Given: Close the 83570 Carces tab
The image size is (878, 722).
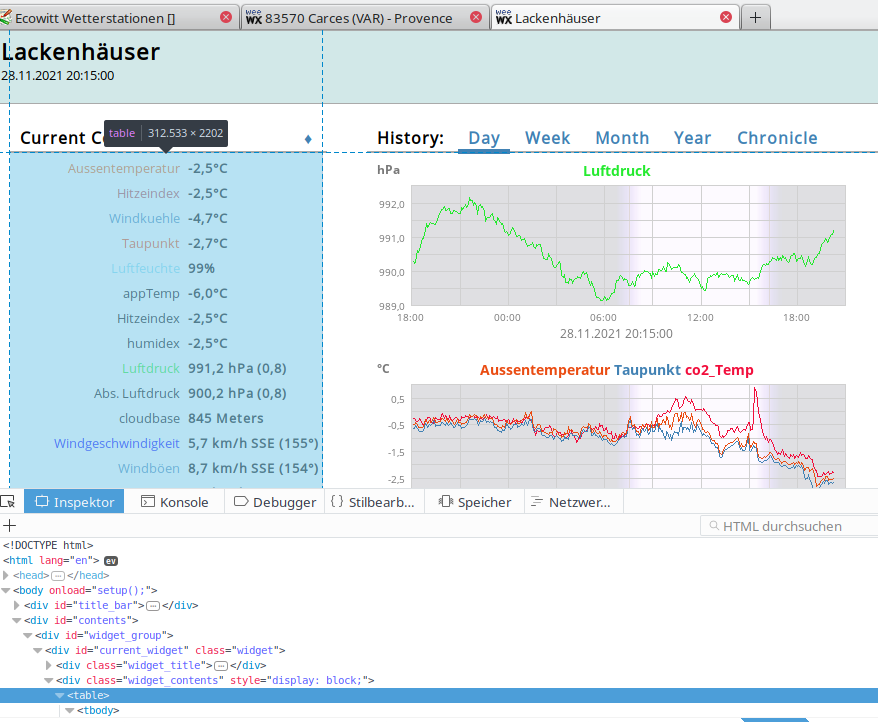Looking at the screenshot, I should pyautogui.click(x=475, y=18).
